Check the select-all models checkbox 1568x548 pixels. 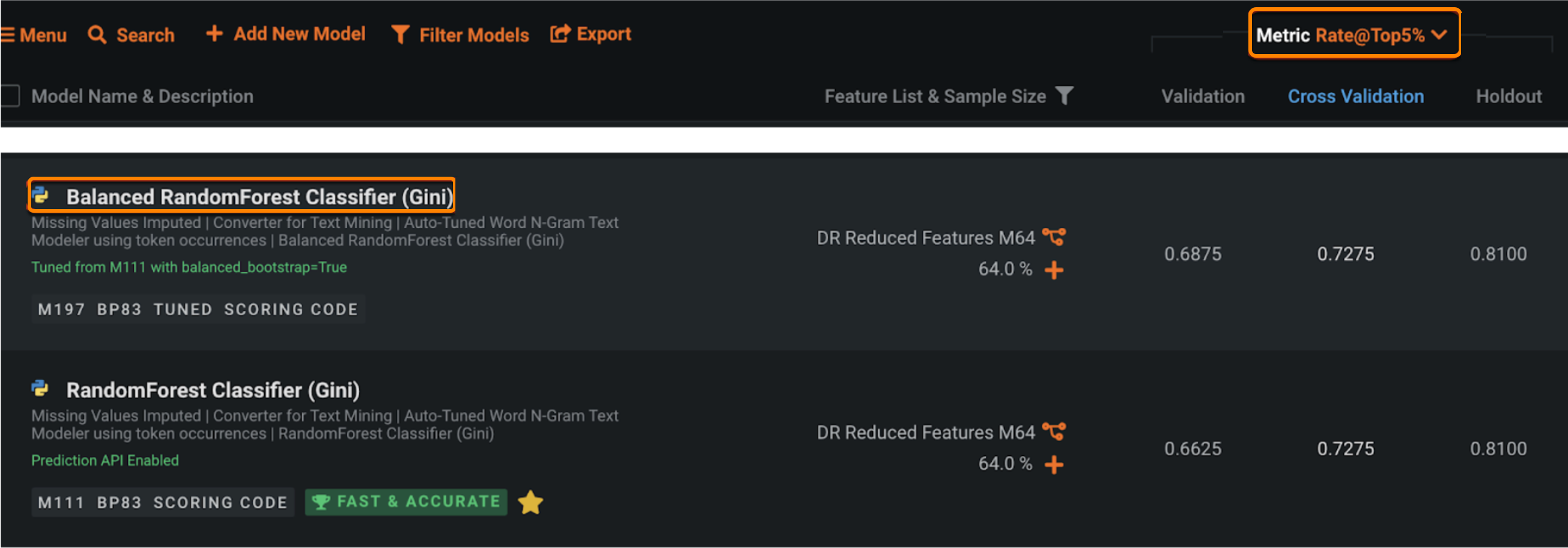click(10, 96)
